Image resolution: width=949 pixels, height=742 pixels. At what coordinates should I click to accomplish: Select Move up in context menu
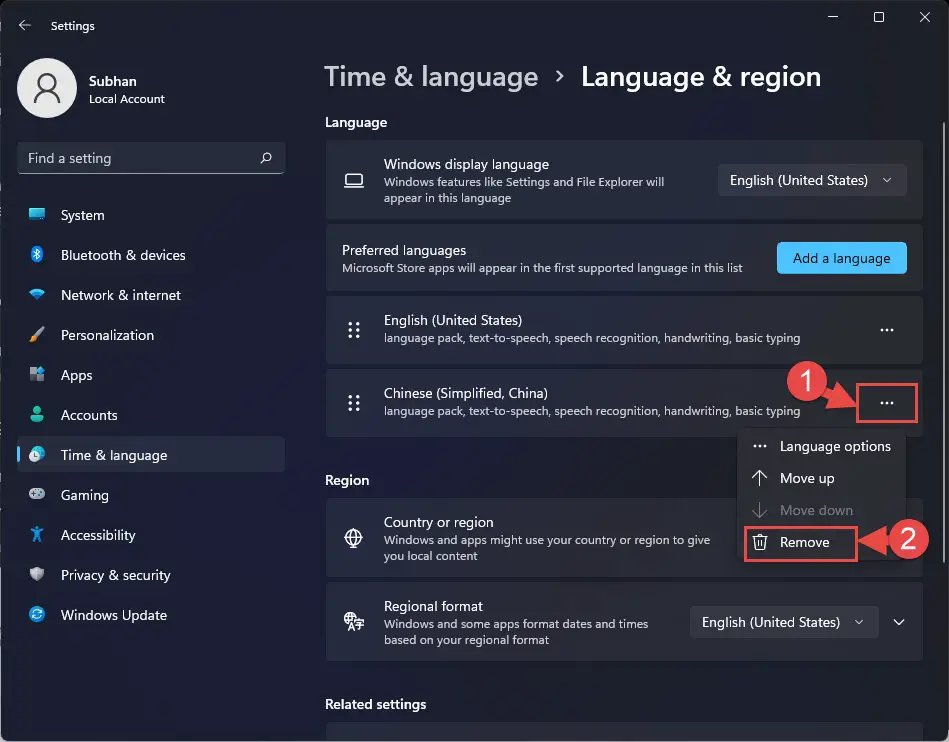[x=821, y=478]
